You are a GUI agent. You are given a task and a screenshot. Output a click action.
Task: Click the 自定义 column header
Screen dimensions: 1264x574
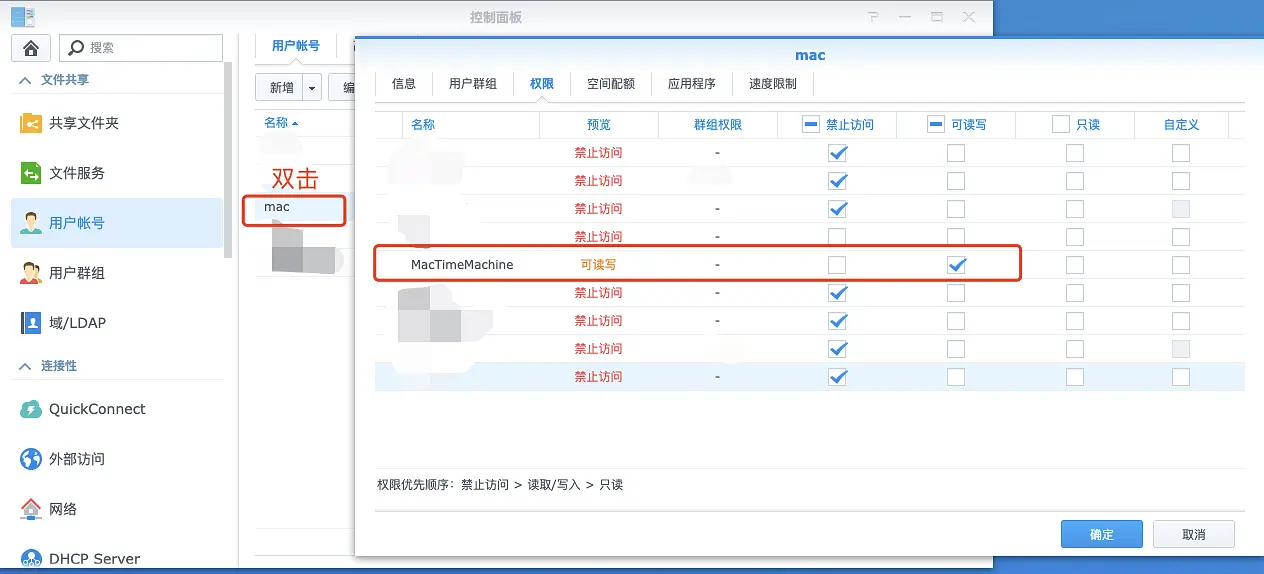pyautogui.click(x=1181, y=125)
